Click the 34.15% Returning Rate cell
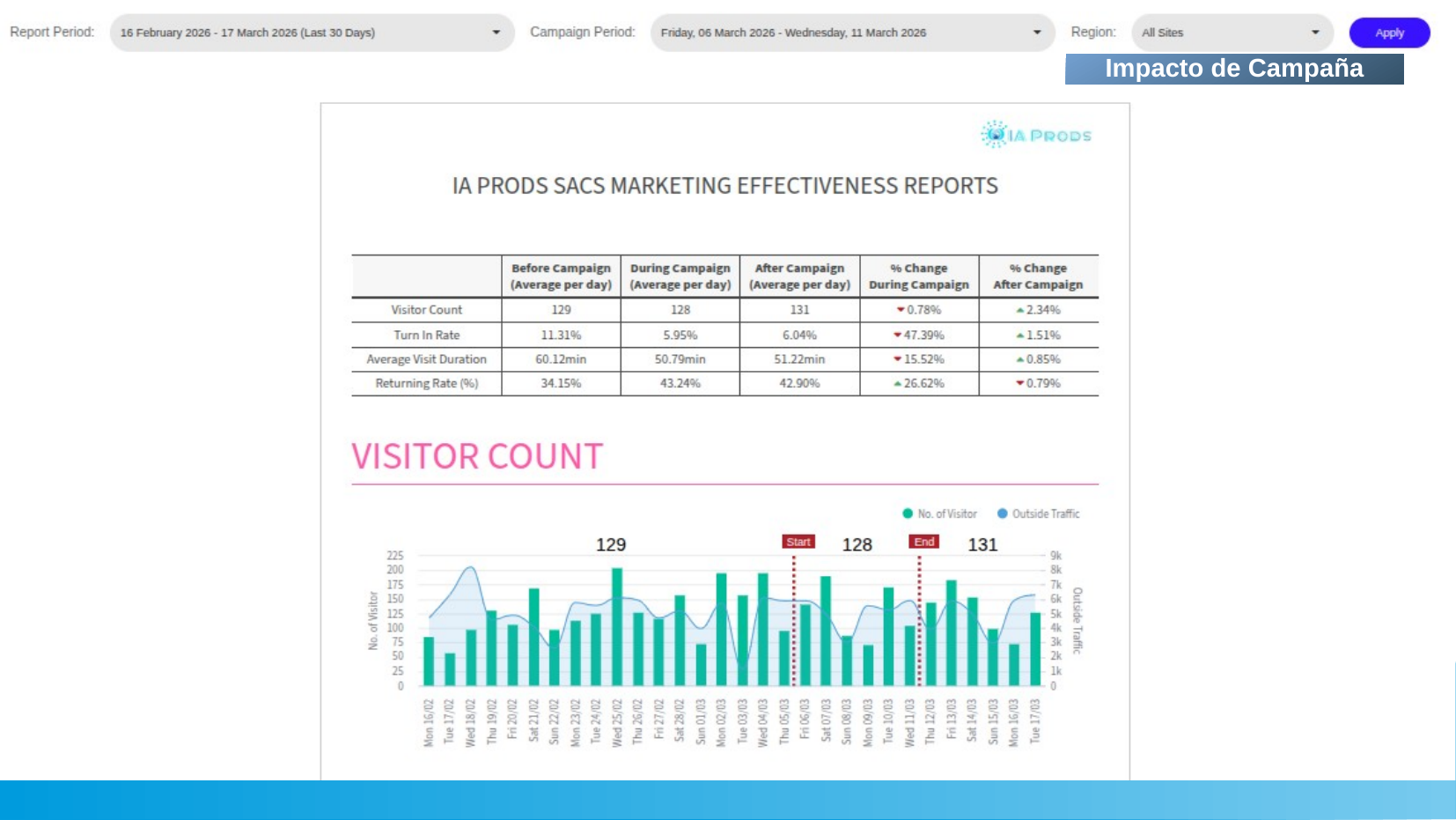This screenshot has height=820, width=1456. (x=561, y=383)
